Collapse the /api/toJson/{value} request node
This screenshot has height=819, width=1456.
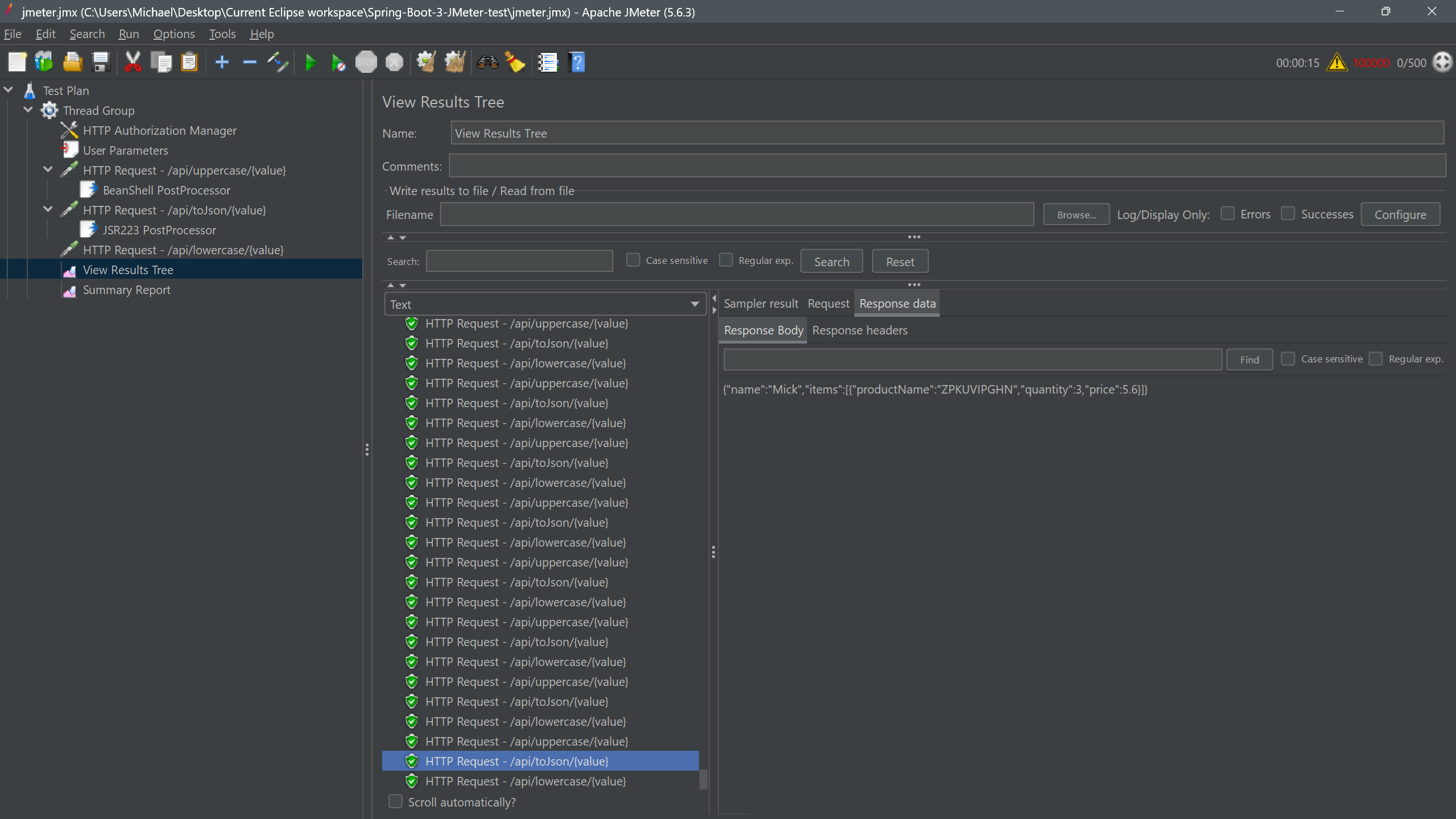48,209
